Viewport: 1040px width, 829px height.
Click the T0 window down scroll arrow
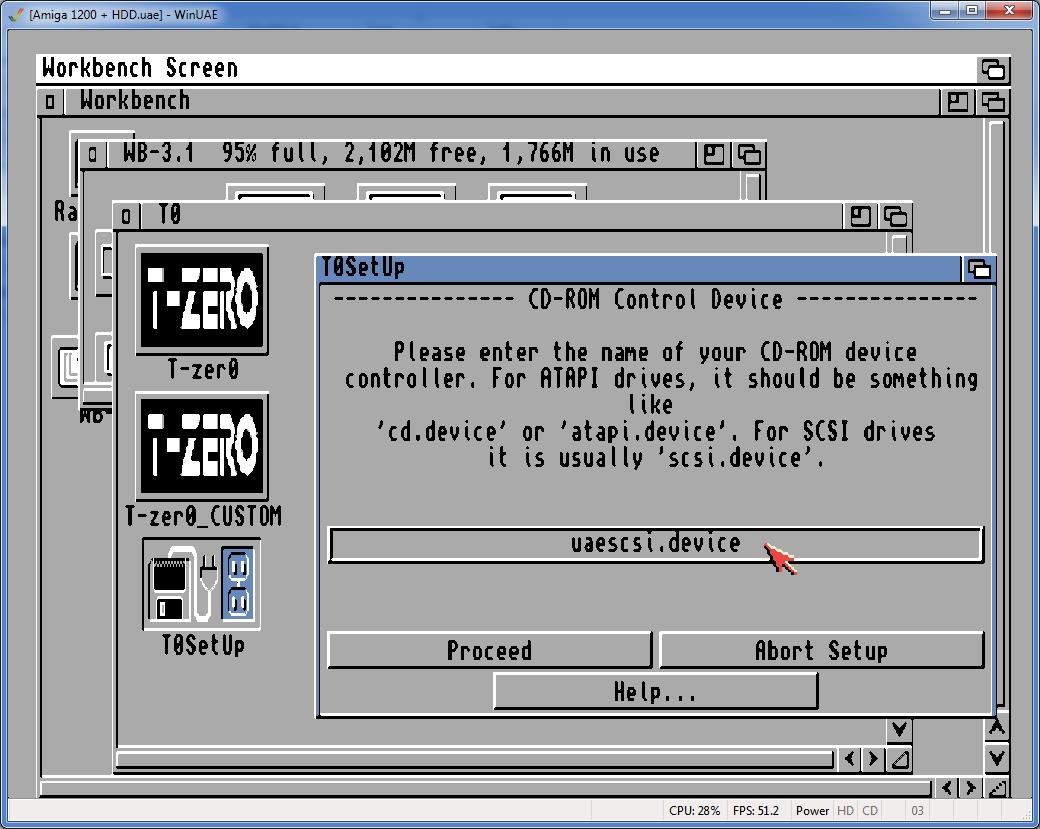[899, 730]
